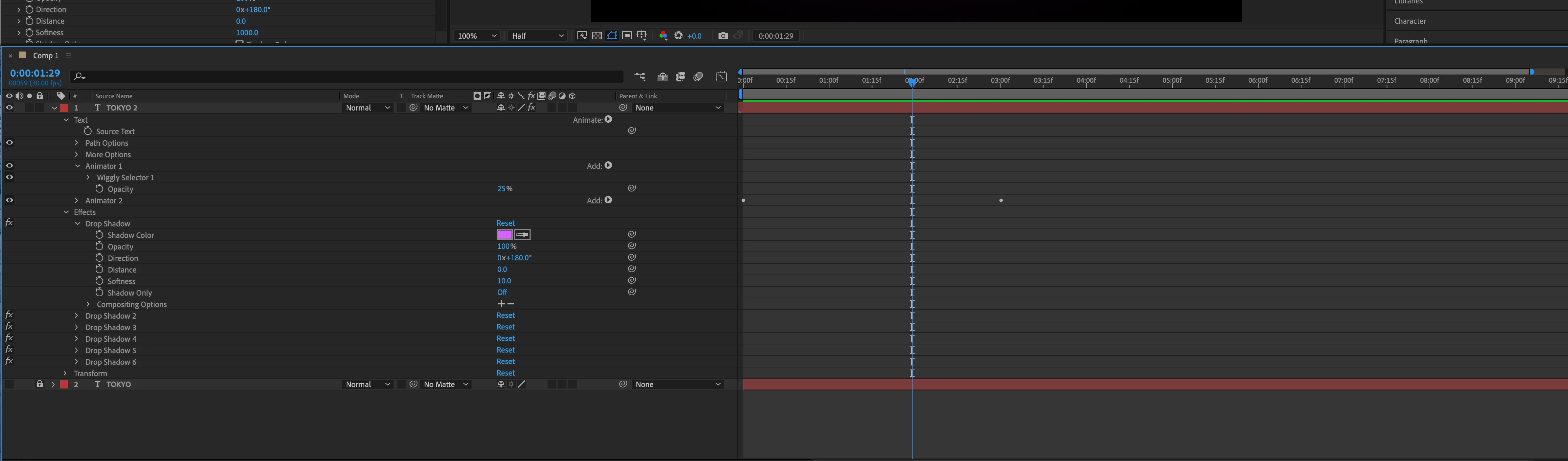Image resolution: width=1568 pixels, height=461 pixels.
Task: Open the Graph Editor
Action: (721, 77)
